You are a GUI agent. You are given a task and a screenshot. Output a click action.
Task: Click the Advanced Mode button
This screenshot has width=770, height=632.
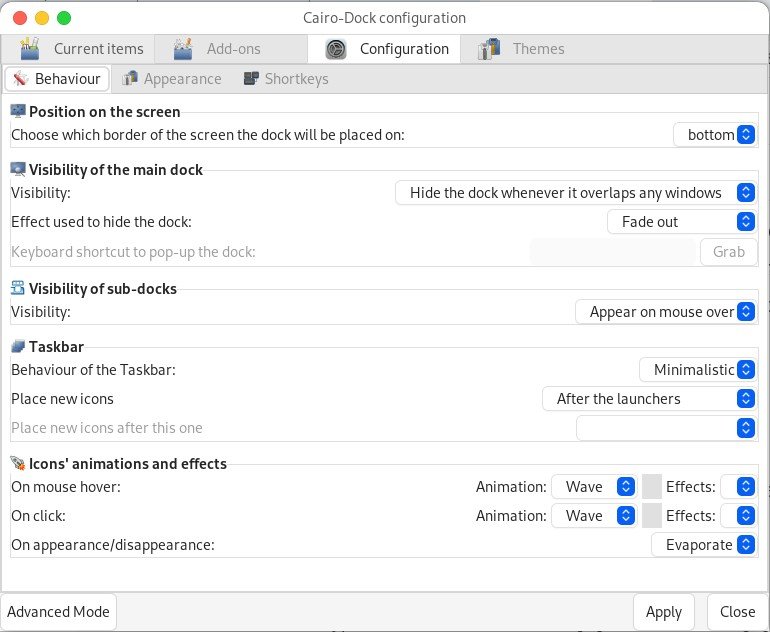(x=58, y=611)
